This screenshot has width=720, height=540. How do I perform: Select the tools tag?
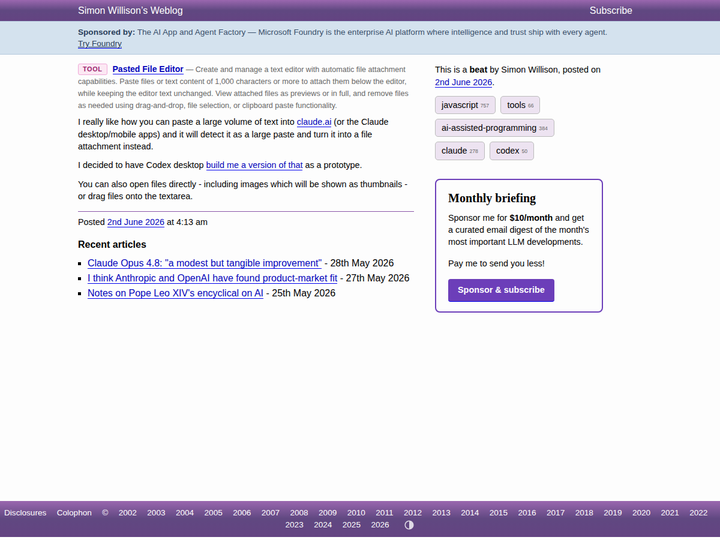click(520, 105)
